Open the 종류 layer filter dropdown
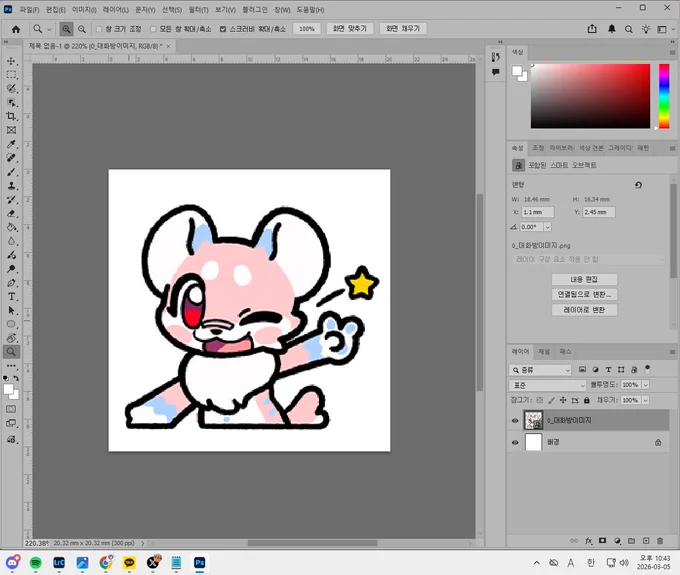Viewport: 680px width, 575px height. tap(540, 370)
